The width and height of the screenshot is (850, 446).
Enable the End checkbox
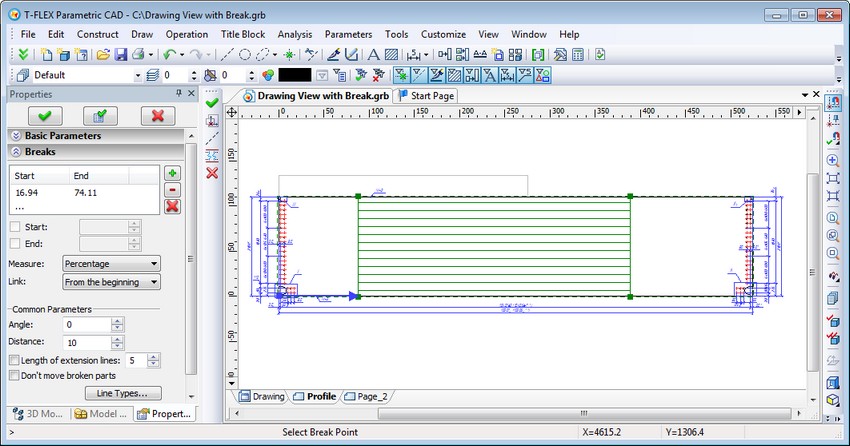pyautogui.click(x=14, y=243)
